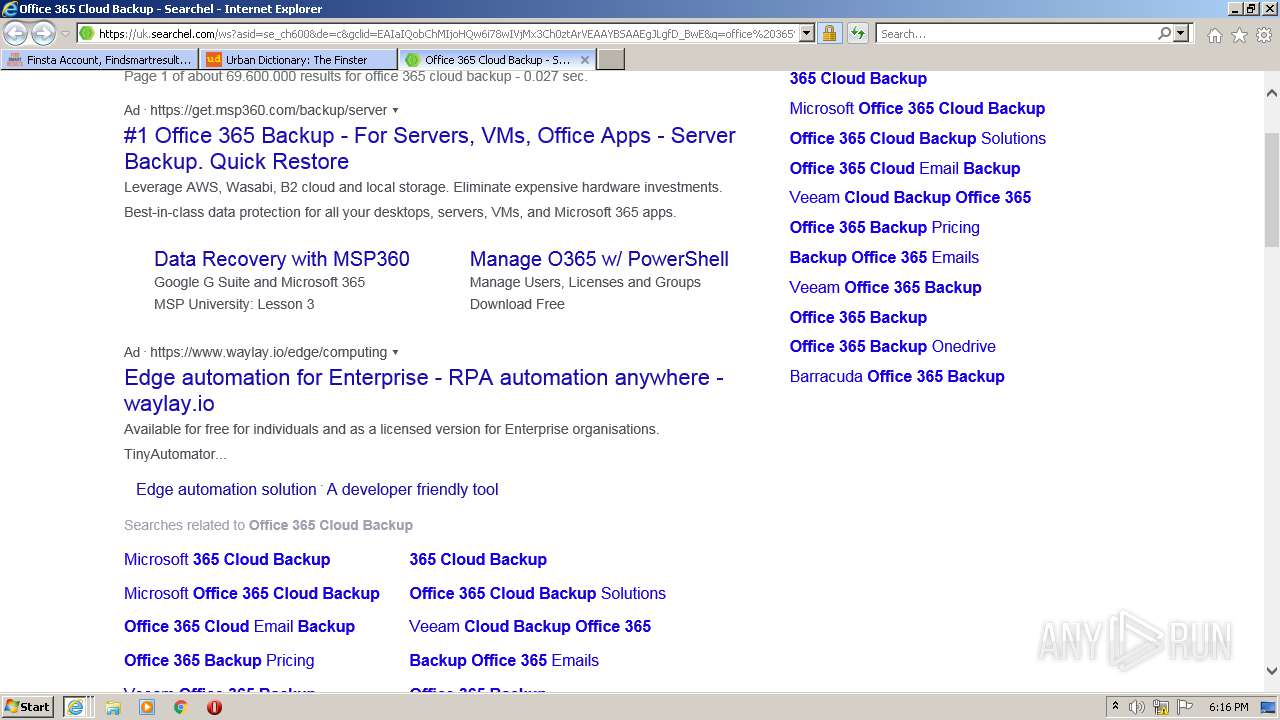Open the search provider dropdown arrow

[1181, 33]
